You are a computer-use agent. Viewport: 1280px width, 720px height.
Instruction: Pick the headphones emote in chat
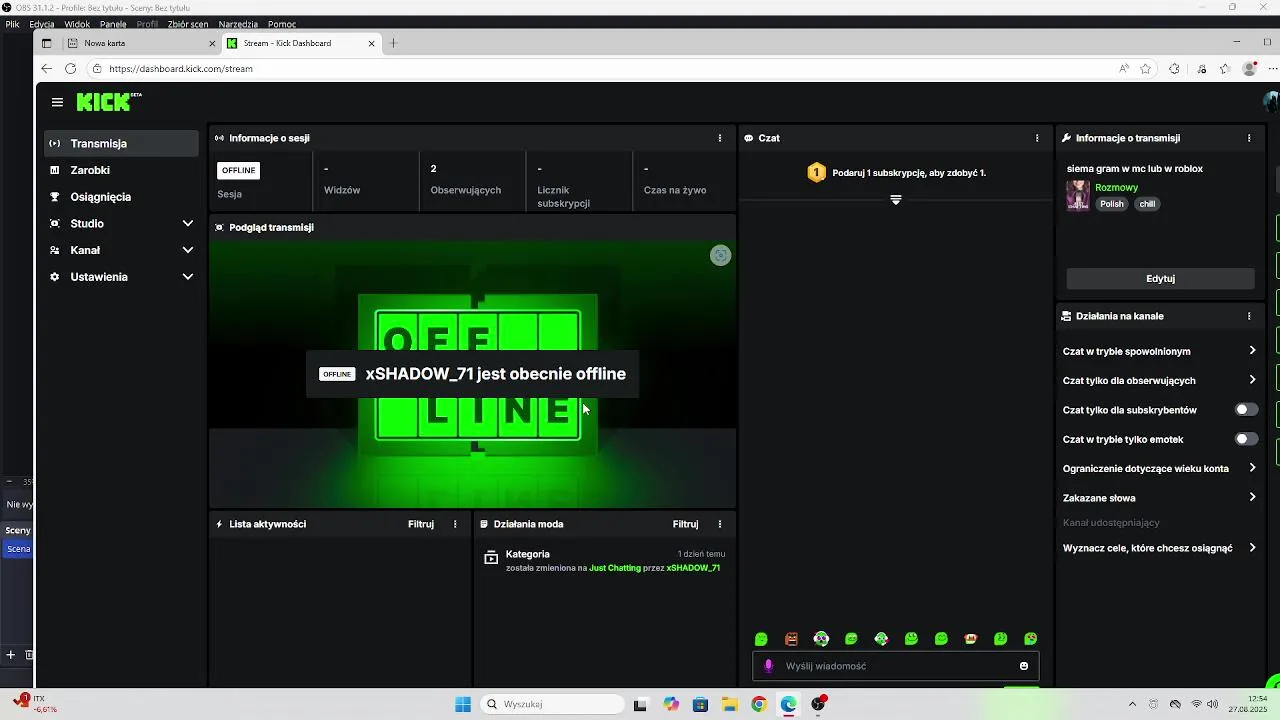click(821, 639)
